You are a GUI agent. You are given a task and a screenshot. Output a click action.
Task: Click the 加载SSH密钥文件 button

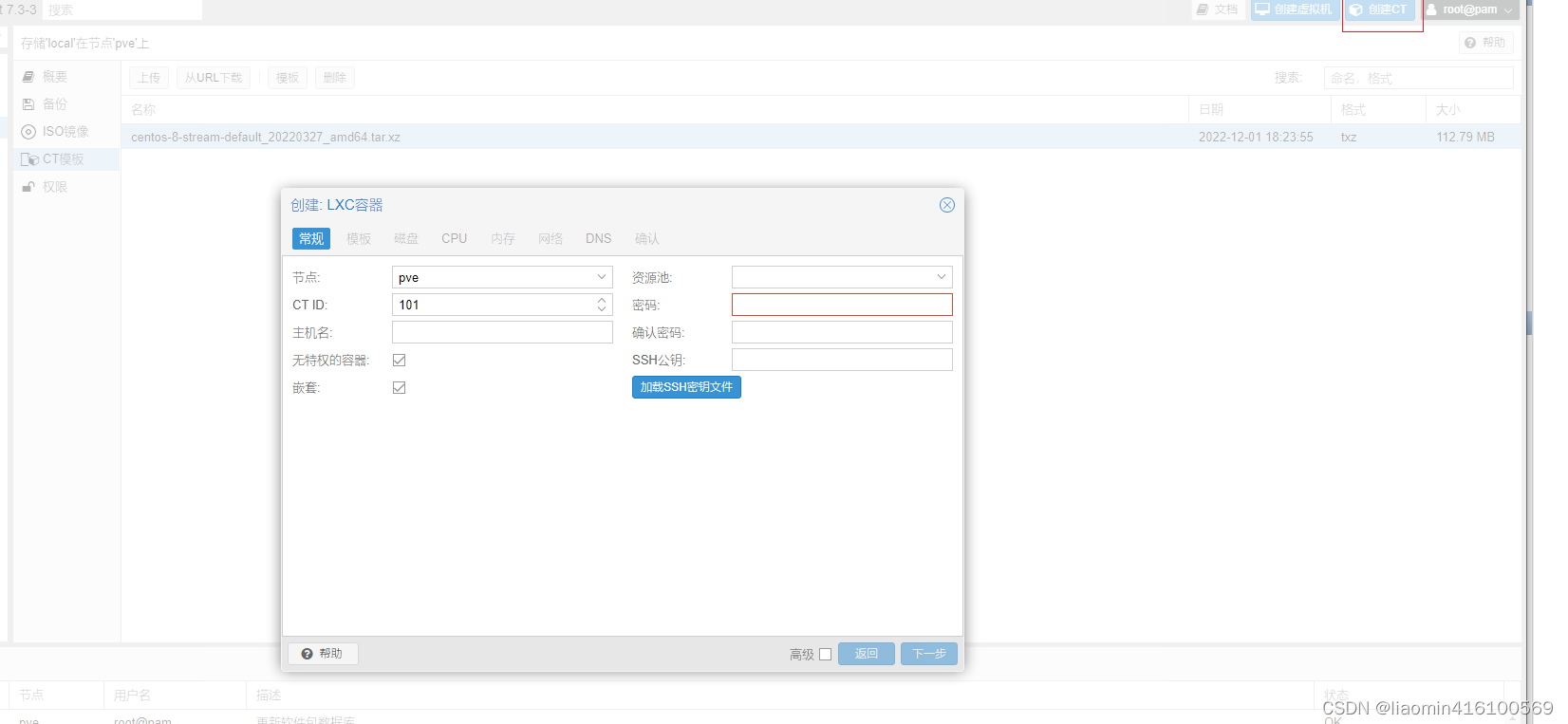[x=686, y=387]
